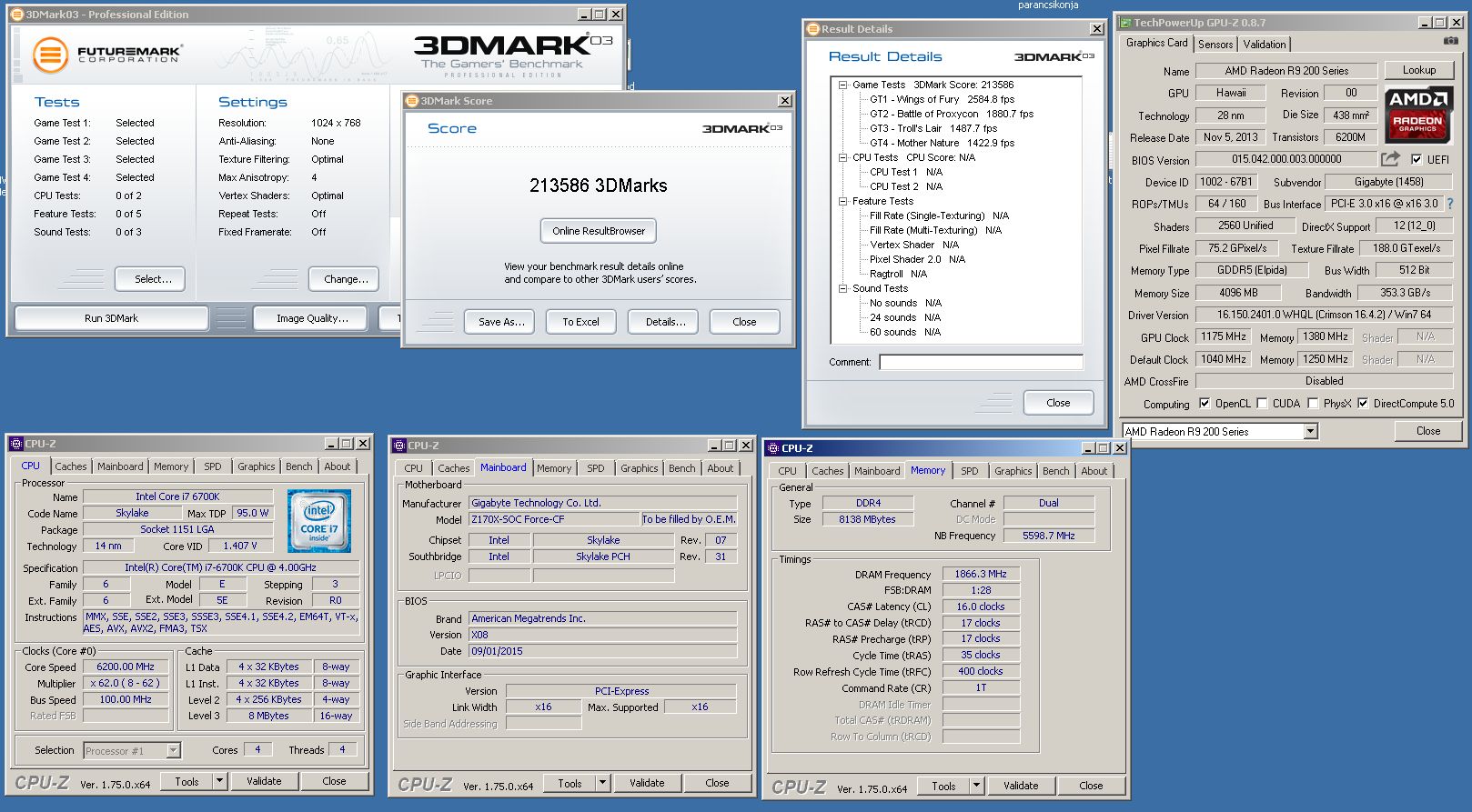1472x812 pixels.
Task: Click the left CPU-Z window title icon
Action: pos(15,444)
